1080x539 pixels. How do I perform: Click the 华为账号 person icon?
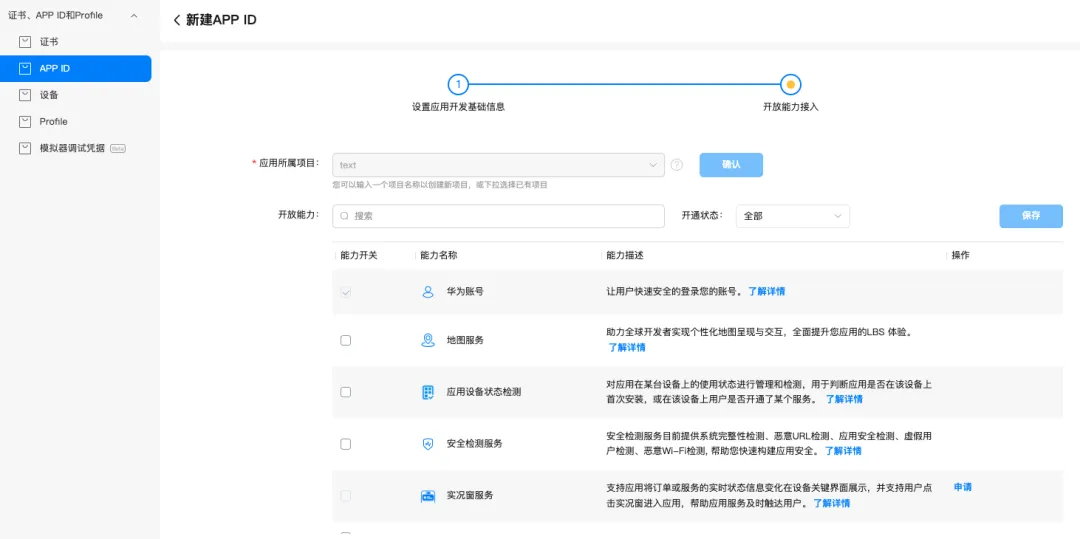click(428, 292)
